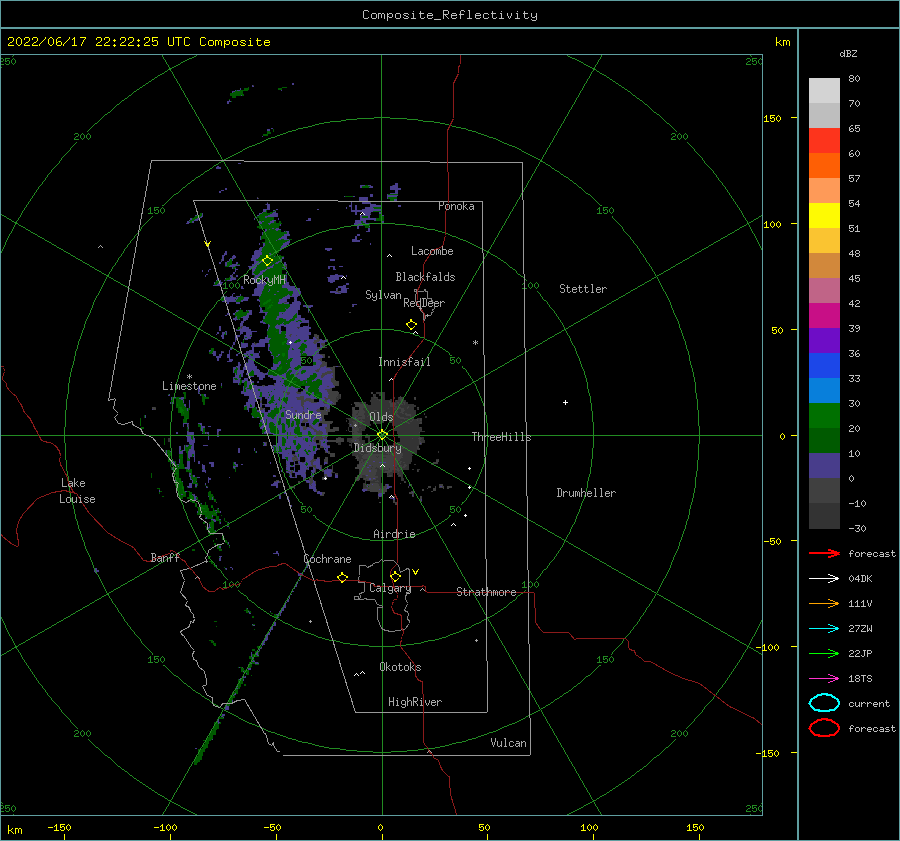Screen dimensions: 900x841
Task: Click the RedDeer city label
Action: 424,303
